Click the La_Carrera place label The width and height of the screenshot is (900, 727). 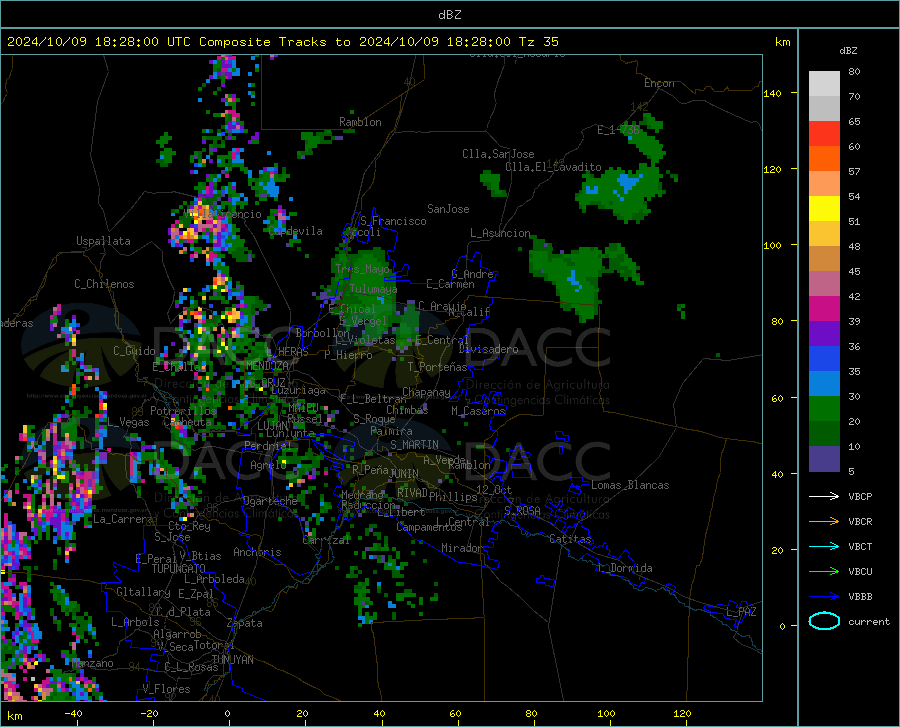pos(123,519)
